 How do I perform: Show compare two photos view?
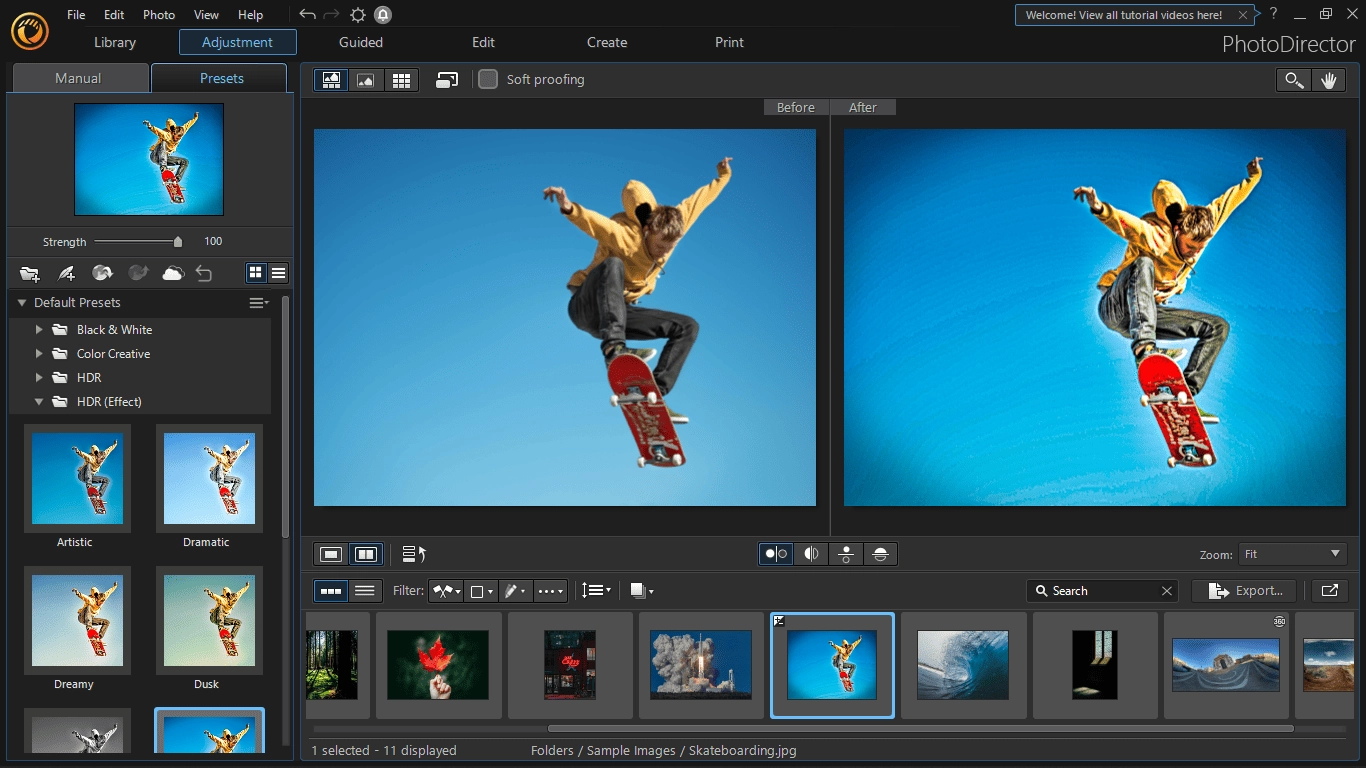point(367,554)
